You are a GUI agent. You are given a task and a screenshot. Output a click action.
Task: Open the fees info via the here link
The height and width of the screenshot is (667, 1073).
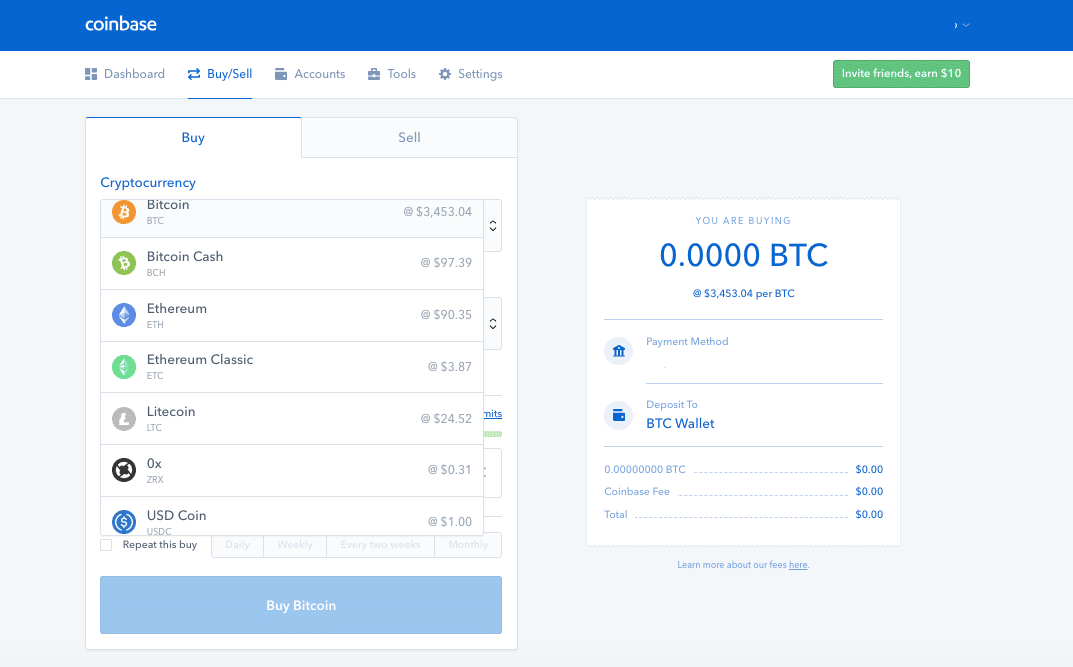798,564
